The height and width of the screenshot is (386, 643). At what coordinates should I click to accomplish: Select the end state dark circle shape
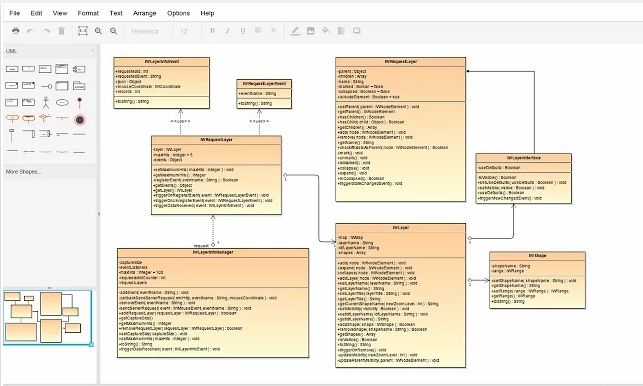(x=80, y=120)
